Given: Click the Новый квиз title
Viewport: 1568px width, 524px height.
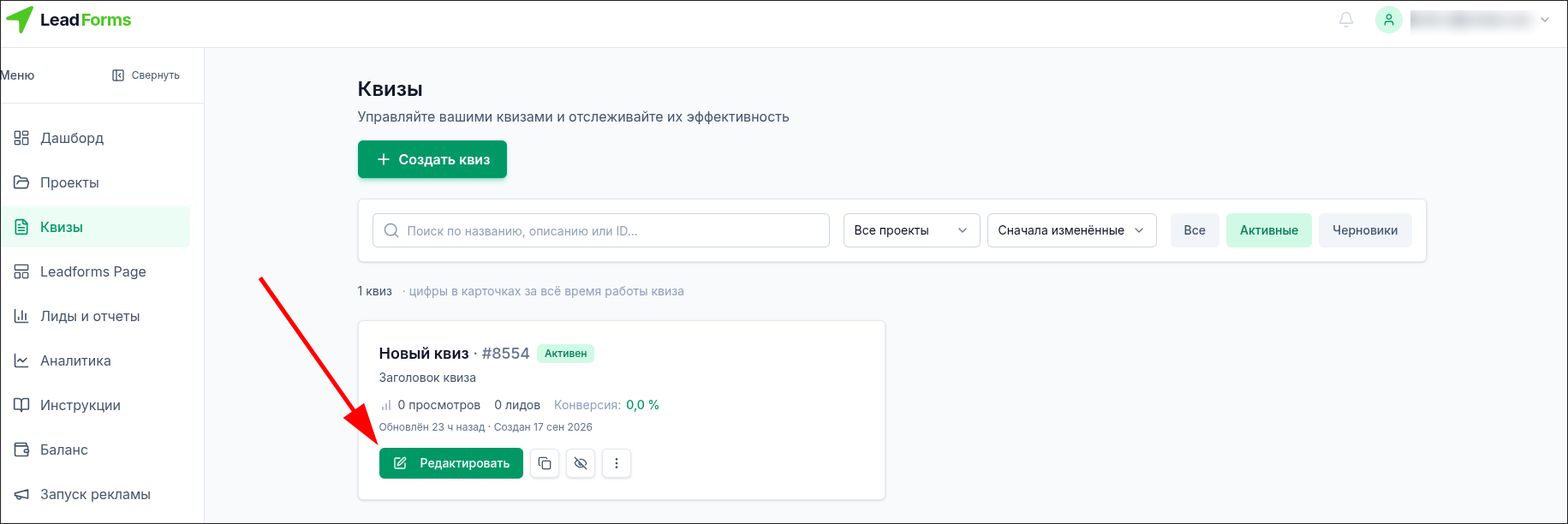Looking at the screenshot, I should 424,354.
